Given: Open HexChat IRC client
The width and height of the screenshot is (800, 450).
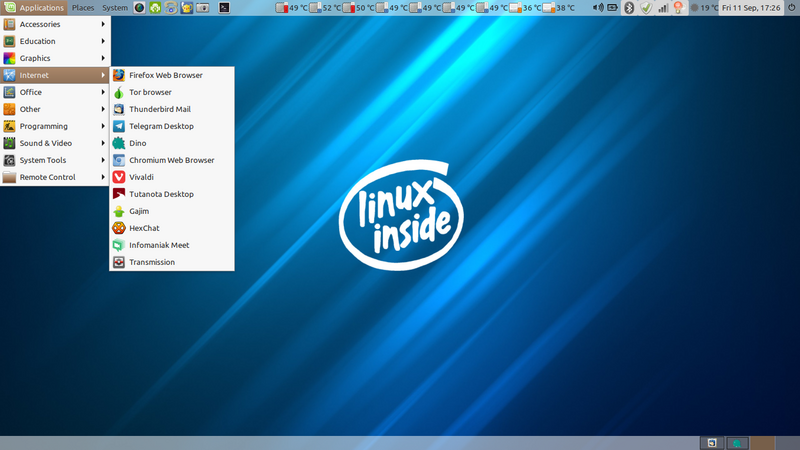Looking at the screenshot, I should point(172,228).
